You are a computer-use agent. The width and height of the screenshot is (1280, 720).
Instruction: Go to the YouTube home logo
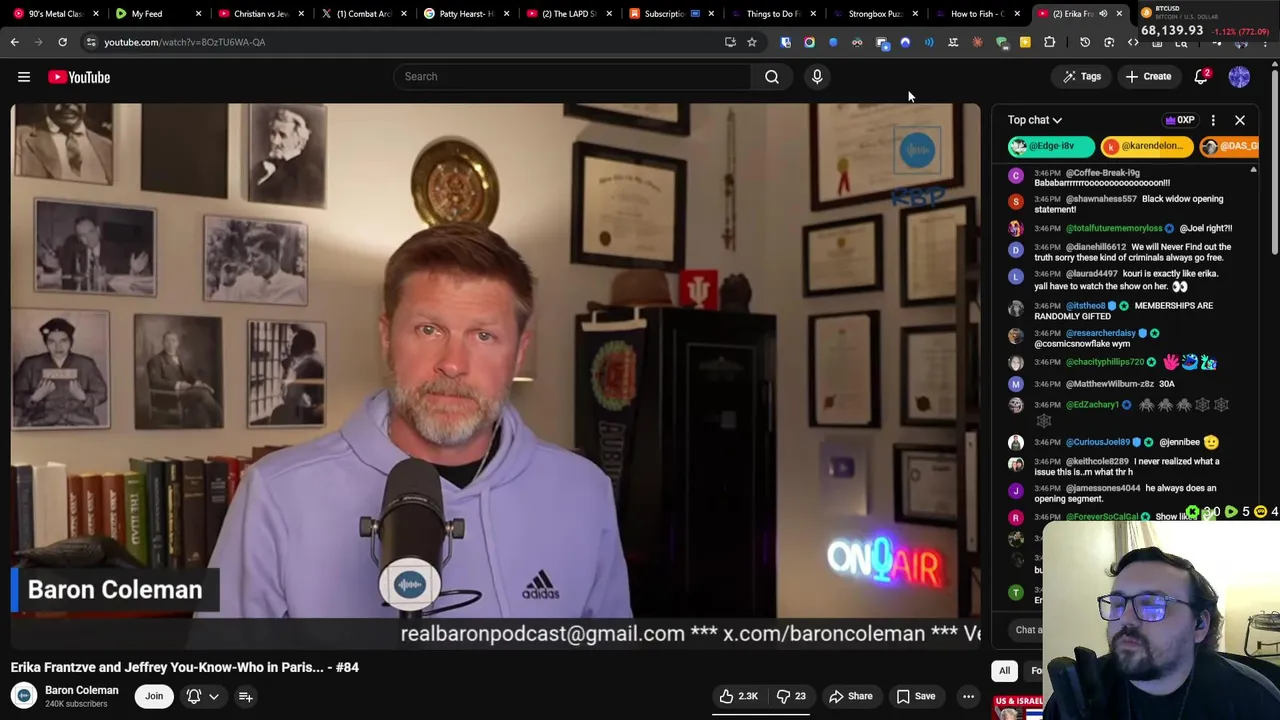79,77
